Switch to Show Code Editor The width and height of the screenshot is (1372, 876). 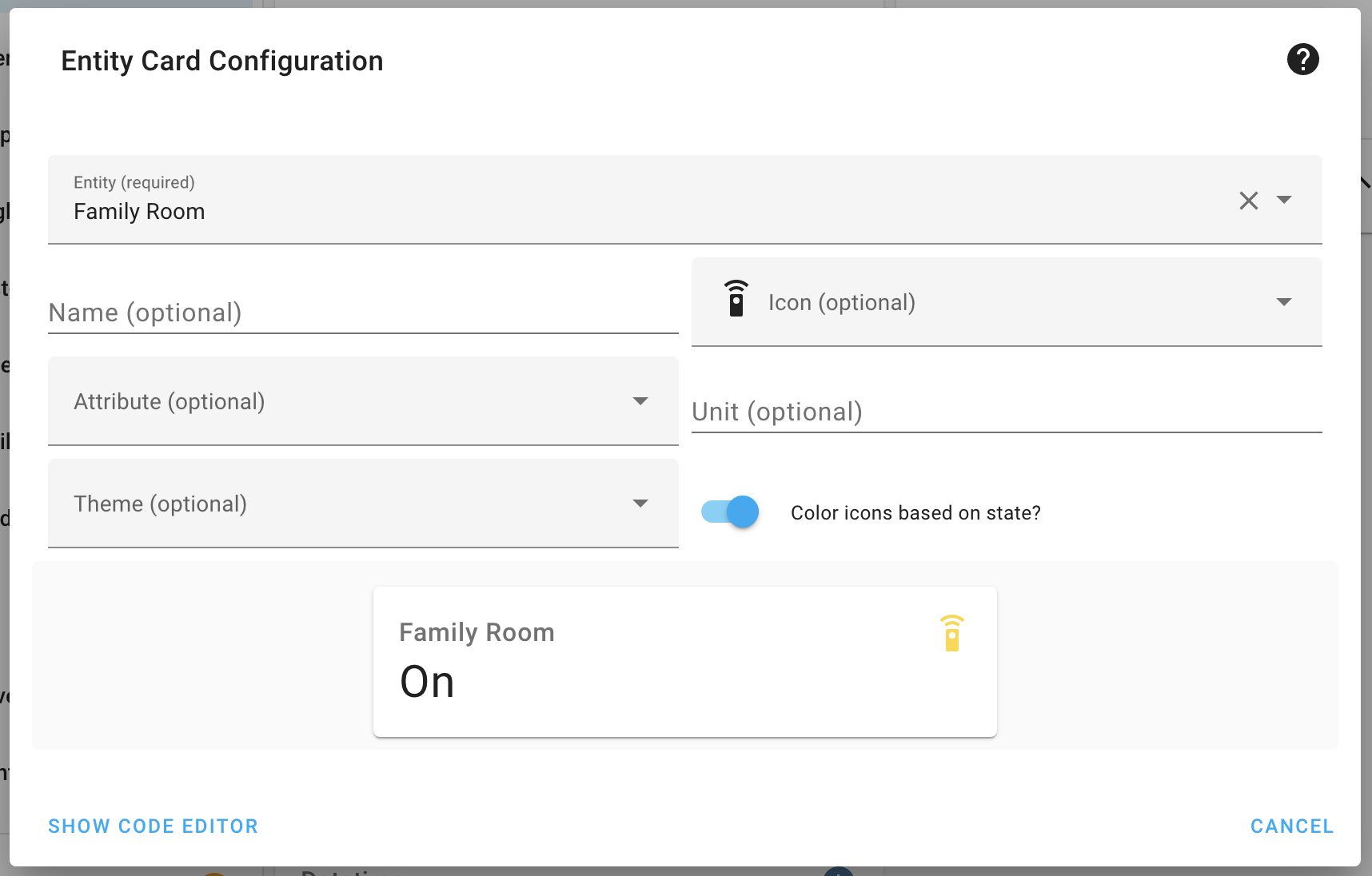click(154, 826)
